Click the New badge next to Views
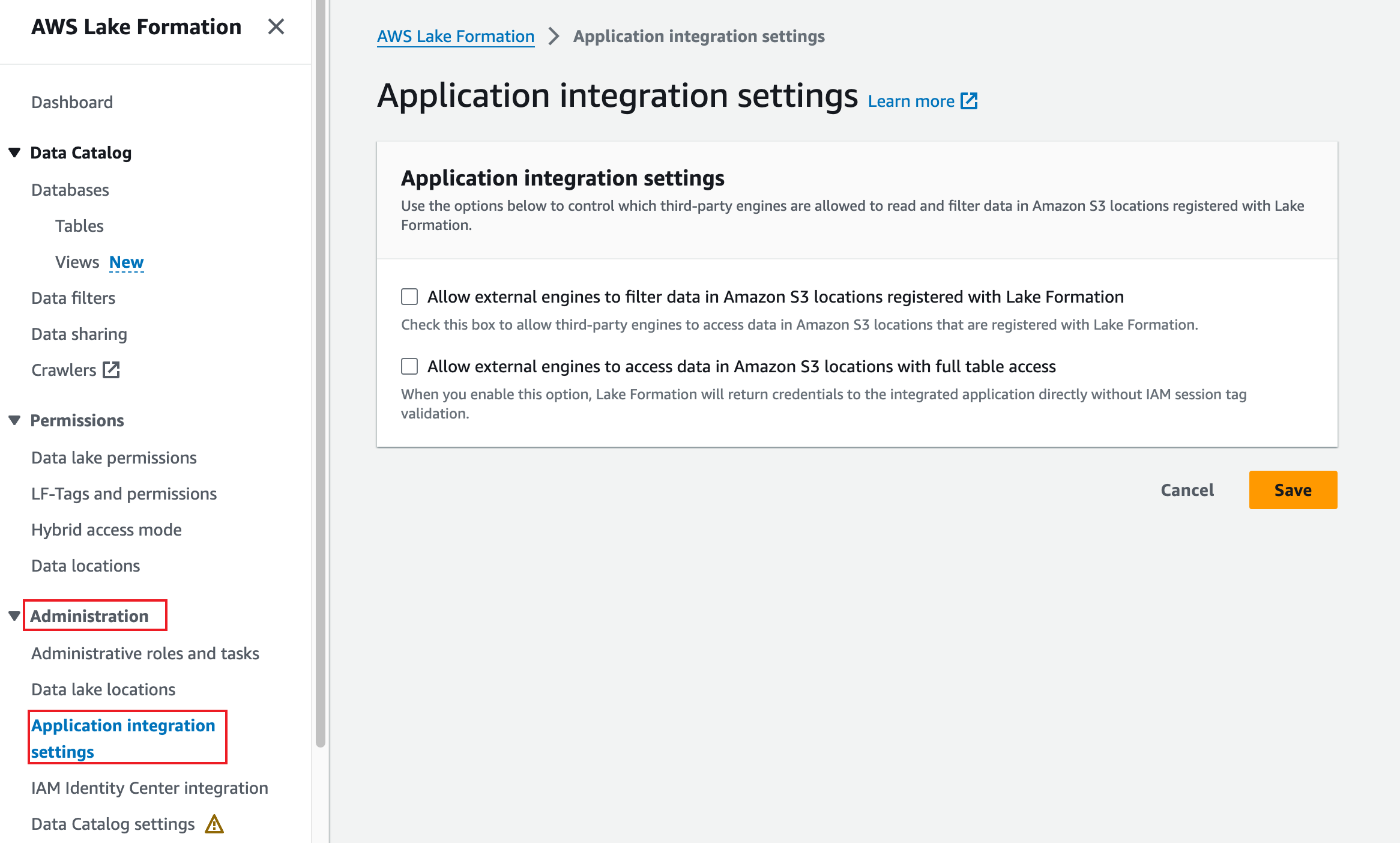Screen dimensions: 1400x843 tap(127, 262)
